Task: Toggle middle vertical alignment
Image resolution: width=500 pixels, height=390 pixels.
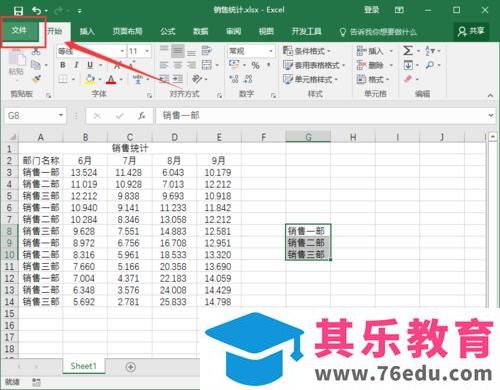Action: coord(178,51)
